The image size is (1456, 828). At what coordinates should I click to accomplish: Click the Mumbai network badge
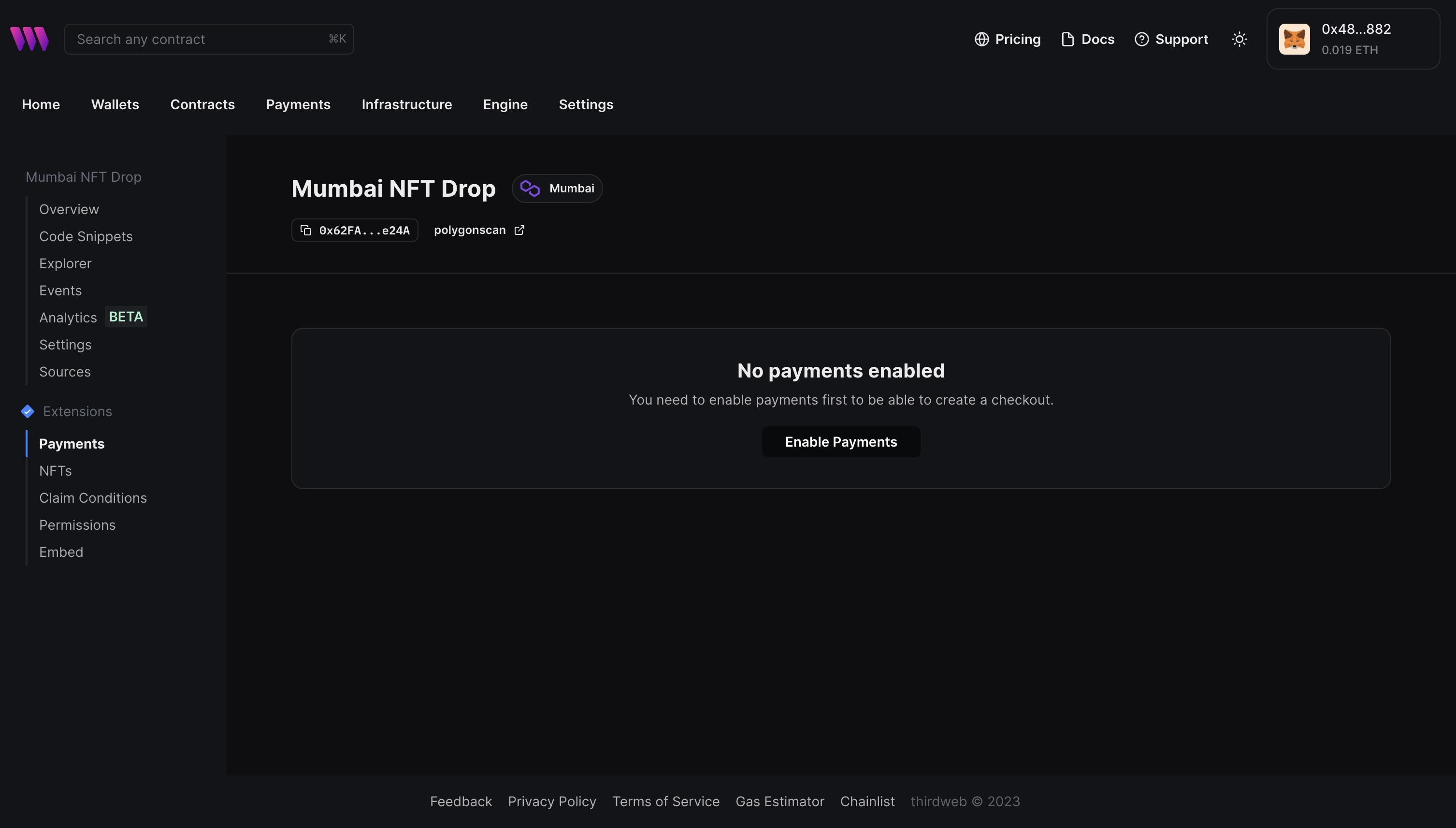pos(557,188)
